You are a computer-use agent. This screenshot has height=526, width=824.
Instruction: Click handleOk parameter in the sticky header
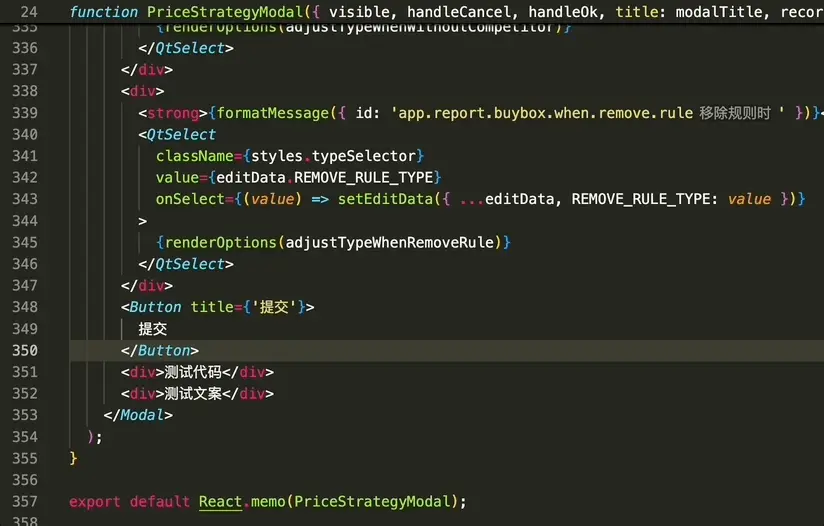563,12
